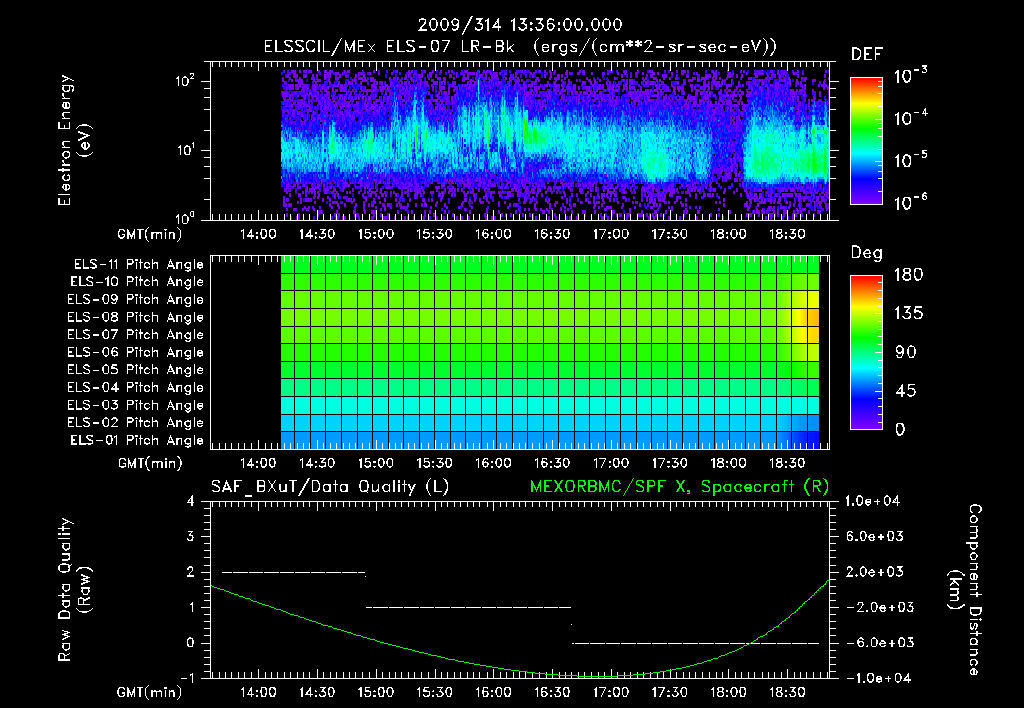Select the ELS-02 Pitch Angle row label
The image size is (1024, 708).
point(135,423)
